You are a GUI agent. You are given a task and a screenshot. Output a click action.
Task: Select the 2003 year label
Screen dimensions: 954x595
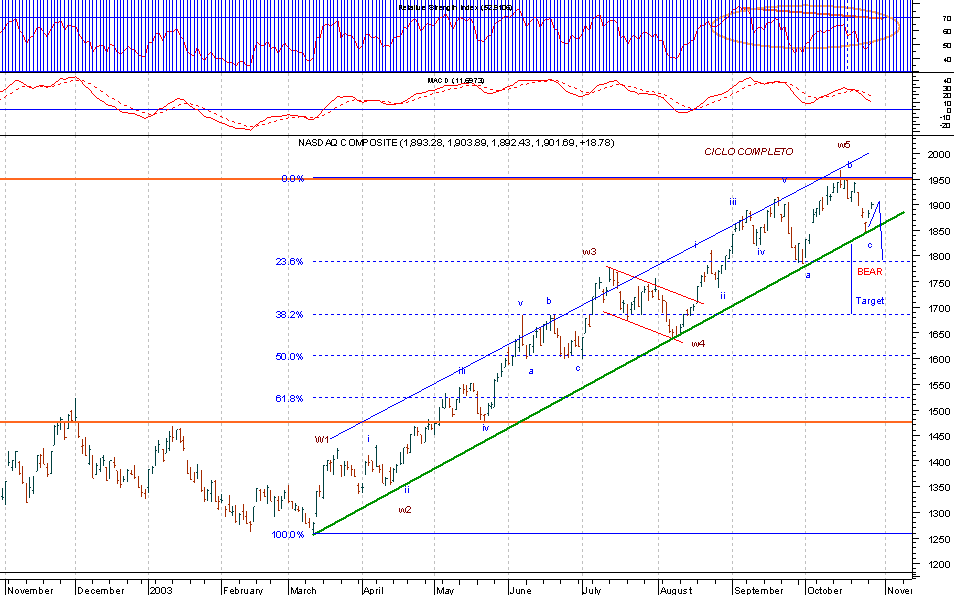coord(161,590)
